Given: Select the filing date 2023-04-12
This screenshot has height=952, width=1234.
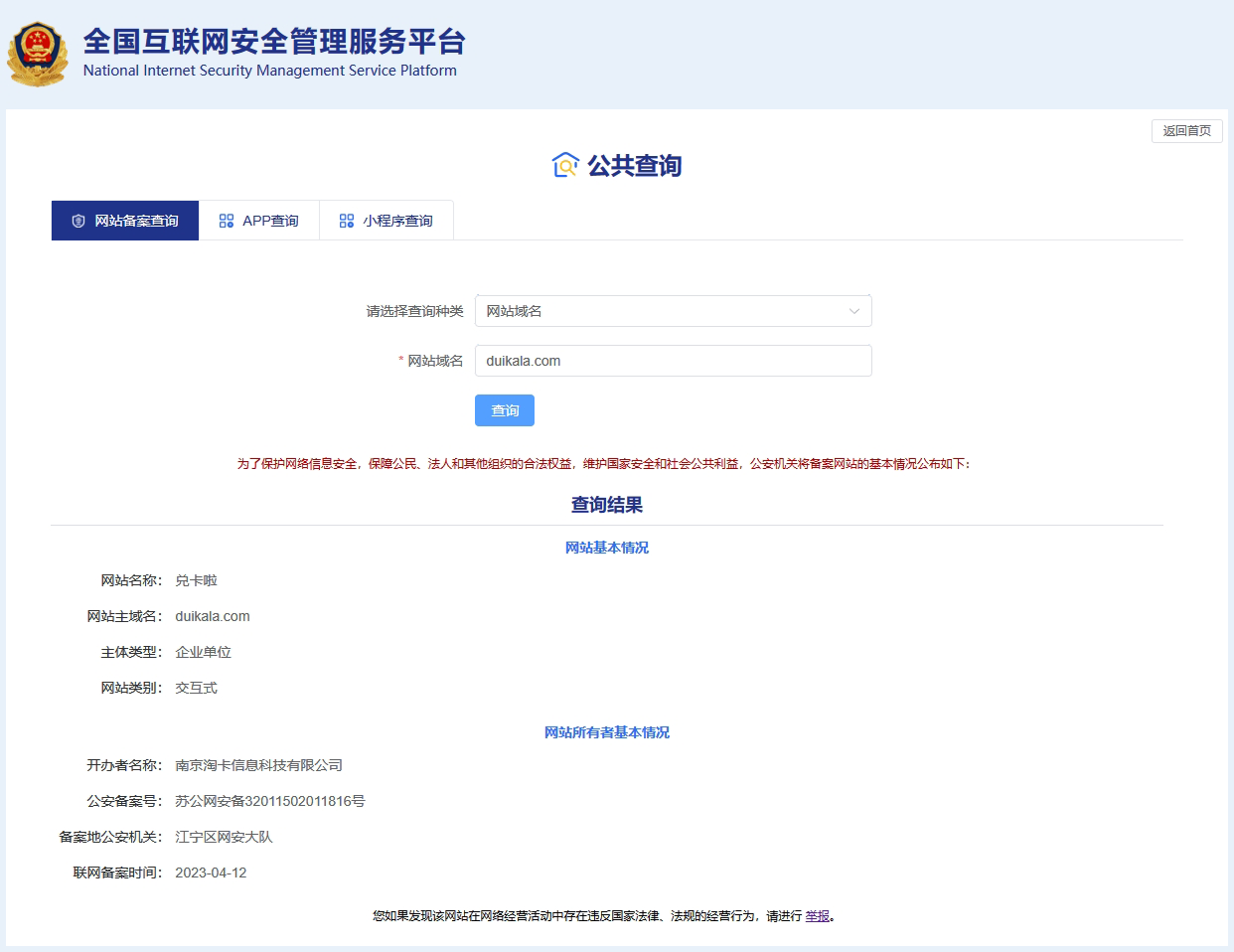Looking at the screenshot, I should click(211, 873).
